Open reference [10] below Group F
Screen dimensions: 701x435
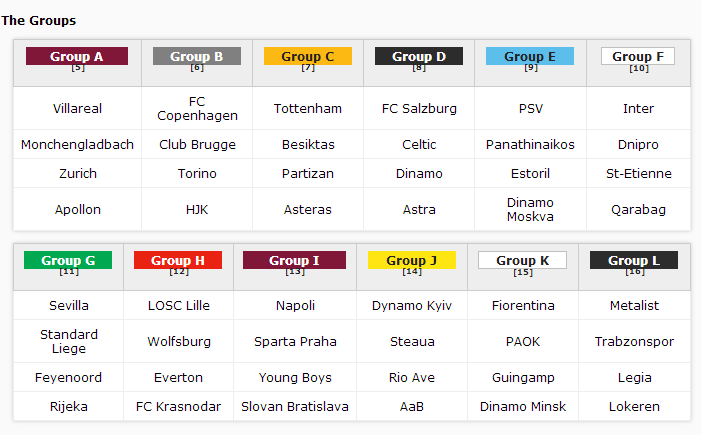[639, 68]
